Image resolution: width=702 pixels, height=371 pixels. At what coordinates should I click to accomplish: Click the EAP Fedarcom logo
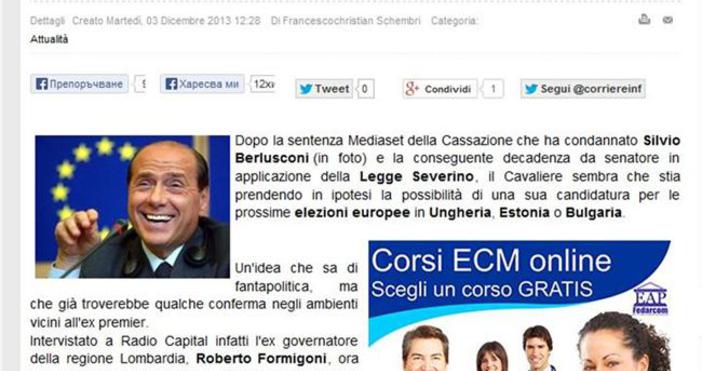pyautogui.click(x=651, y=299)
